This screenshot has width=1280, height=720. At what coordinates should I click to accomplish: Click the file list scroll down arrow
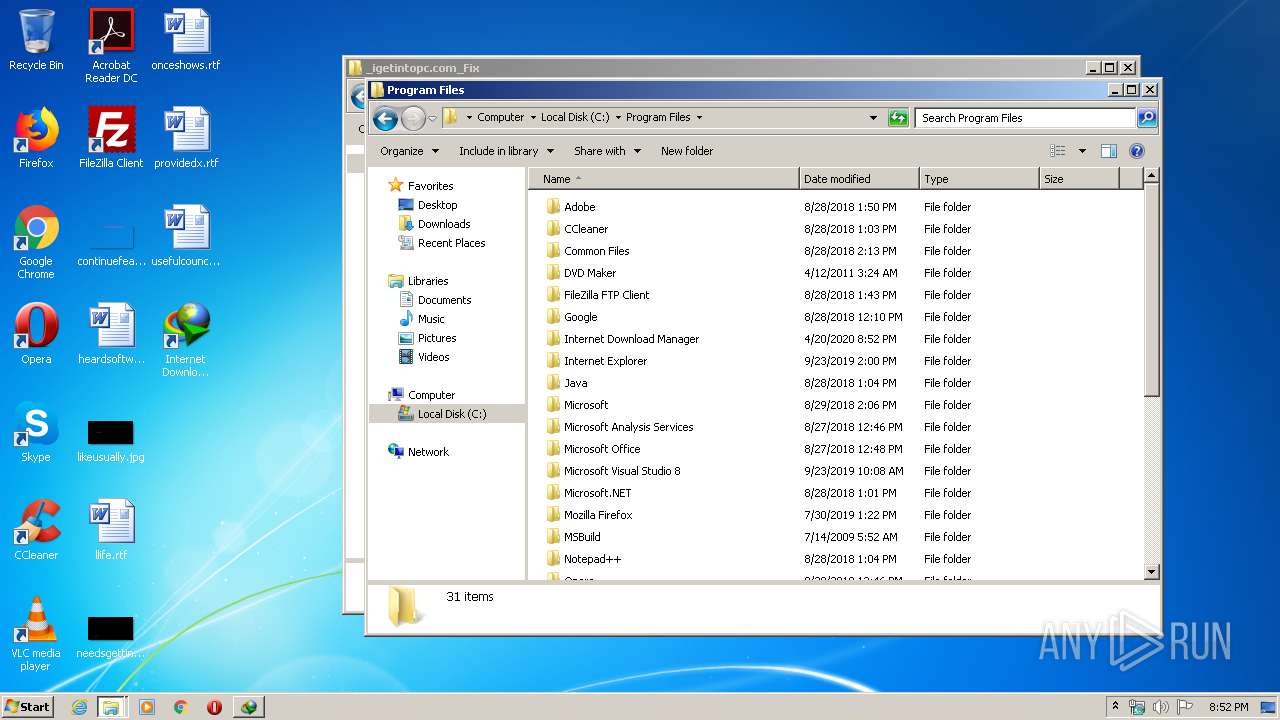pyautogui.click(x=1151, y=571)
